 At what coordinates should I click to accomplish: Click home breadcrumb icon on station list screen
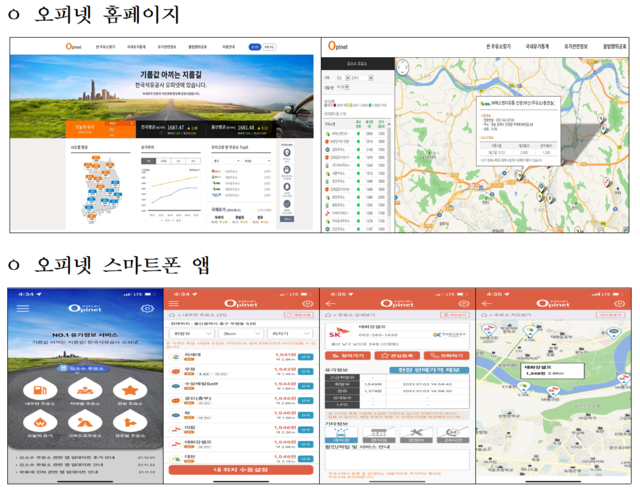[x=172, y=315]
